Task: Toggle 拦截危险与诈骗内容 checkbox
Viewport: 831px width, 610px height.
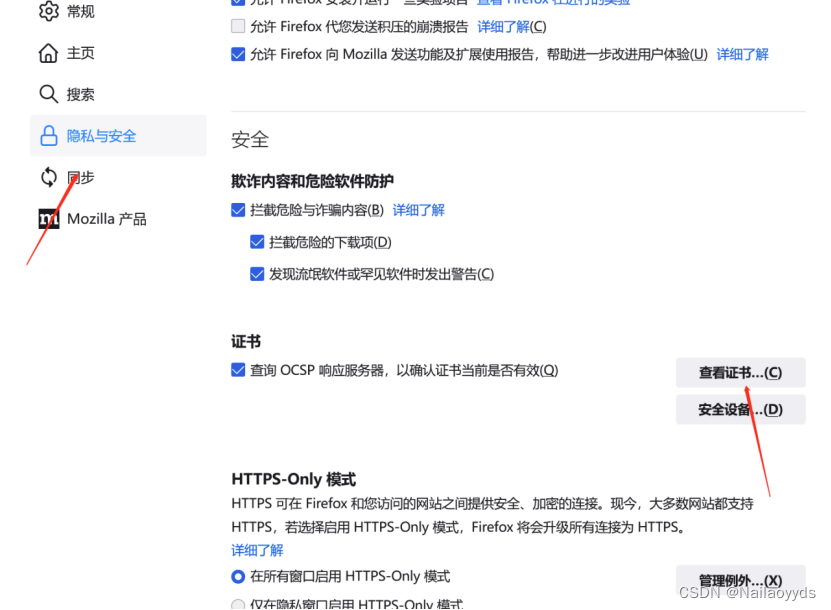Action: pos(238,210)
